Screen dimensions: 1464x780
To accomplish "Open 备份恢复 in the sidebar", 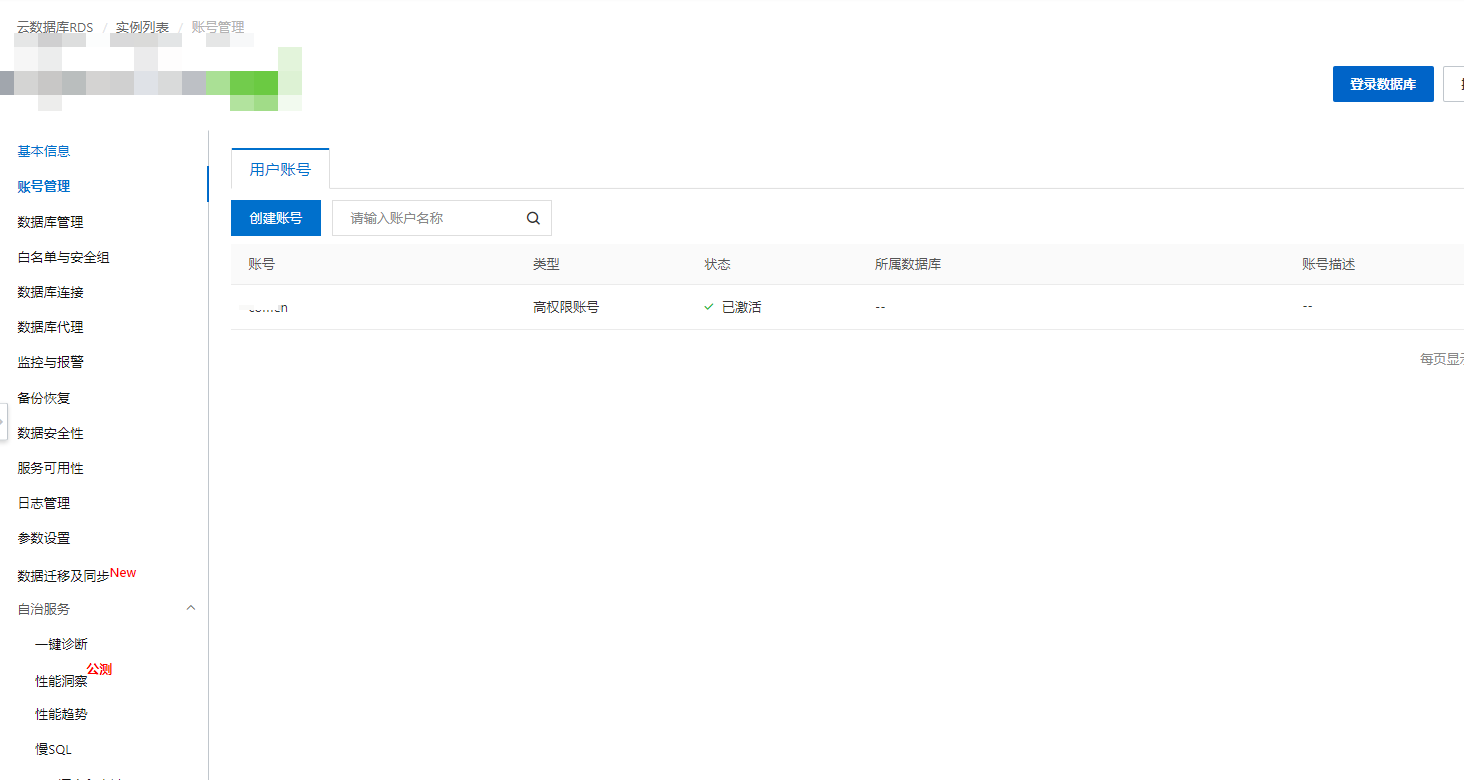I will click(44, 398).
